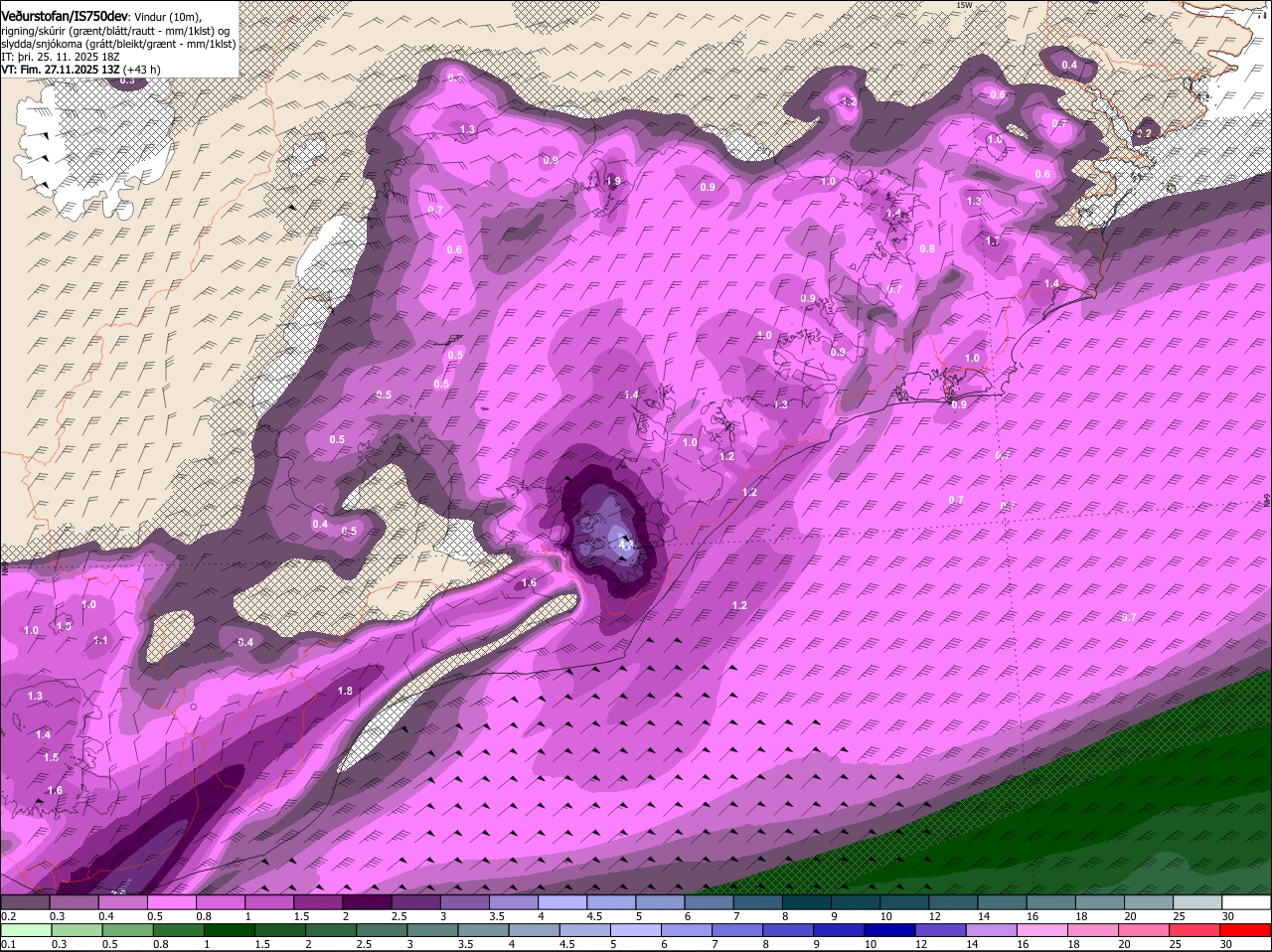1272x952 pixels.
Task: Select the lavender rain swatch between 5 and 6
Action: coord(636,930)
